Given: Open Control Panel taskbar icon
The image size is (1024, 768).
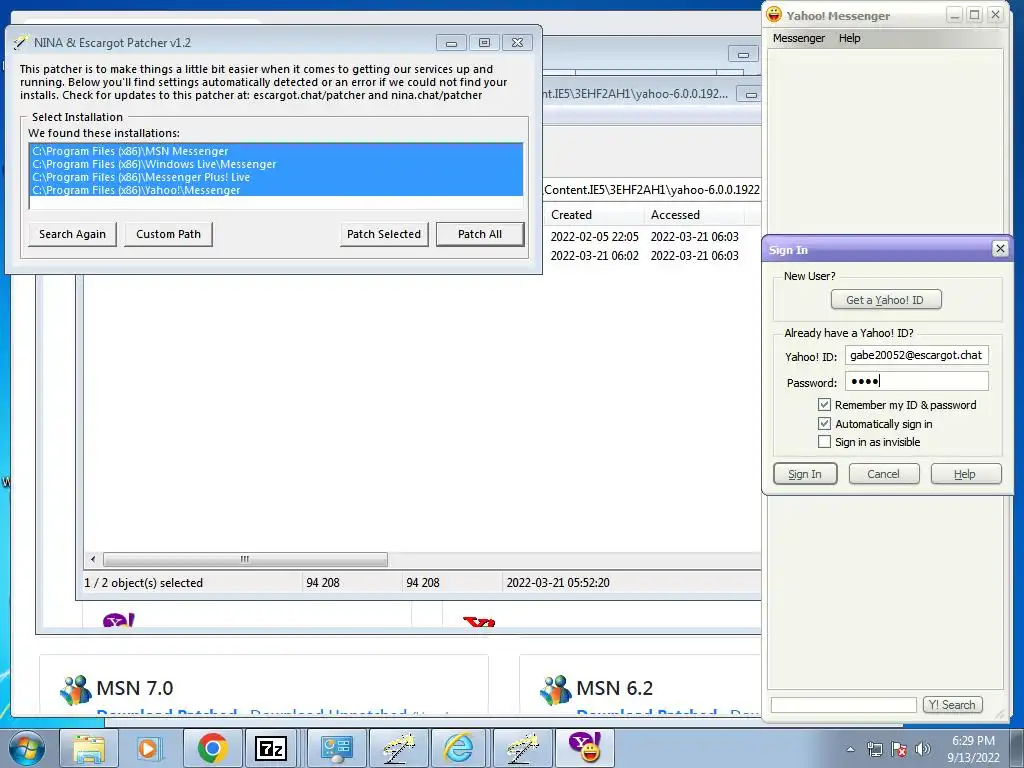Looking at the screenshot, I should coord(336,748).
